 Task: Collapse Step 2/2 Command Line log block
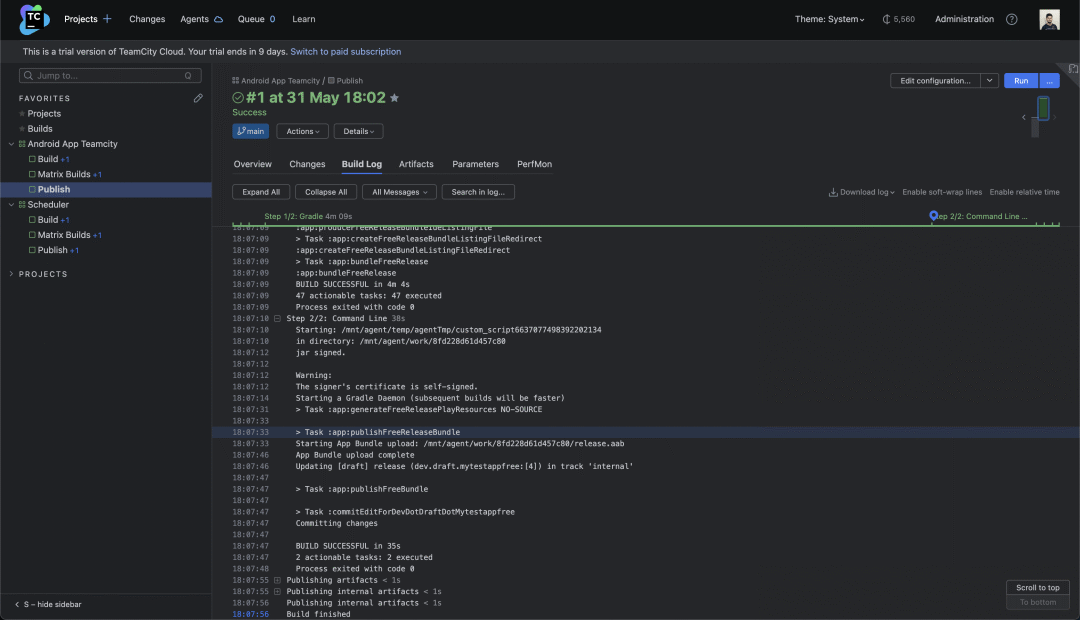coord(278,318)
